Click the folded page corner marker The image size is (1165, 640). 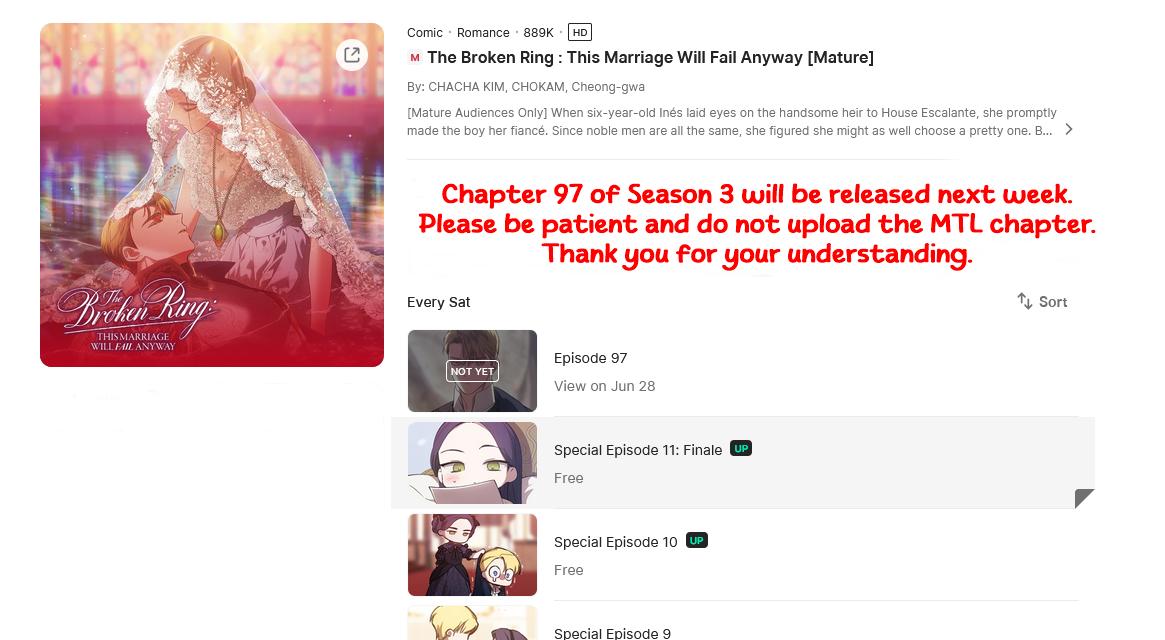pos(1084,498)
